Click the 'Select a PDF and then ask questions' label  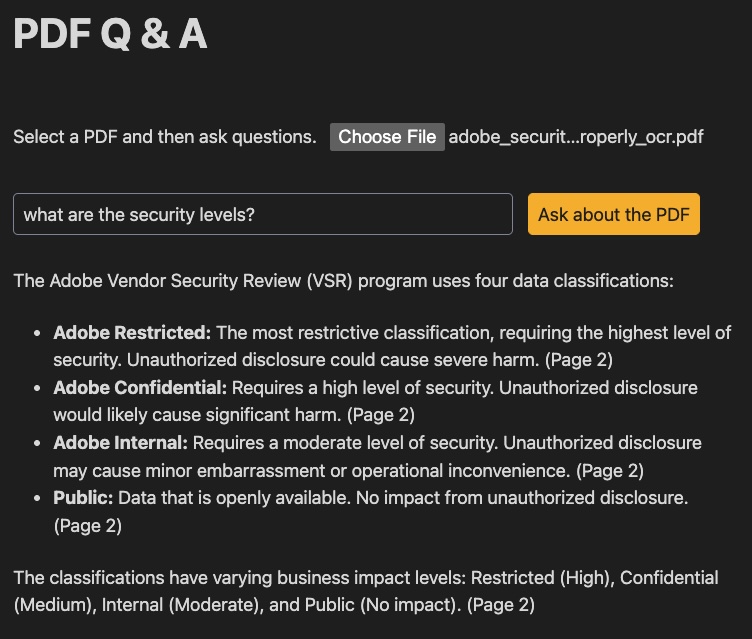(165, 137)
